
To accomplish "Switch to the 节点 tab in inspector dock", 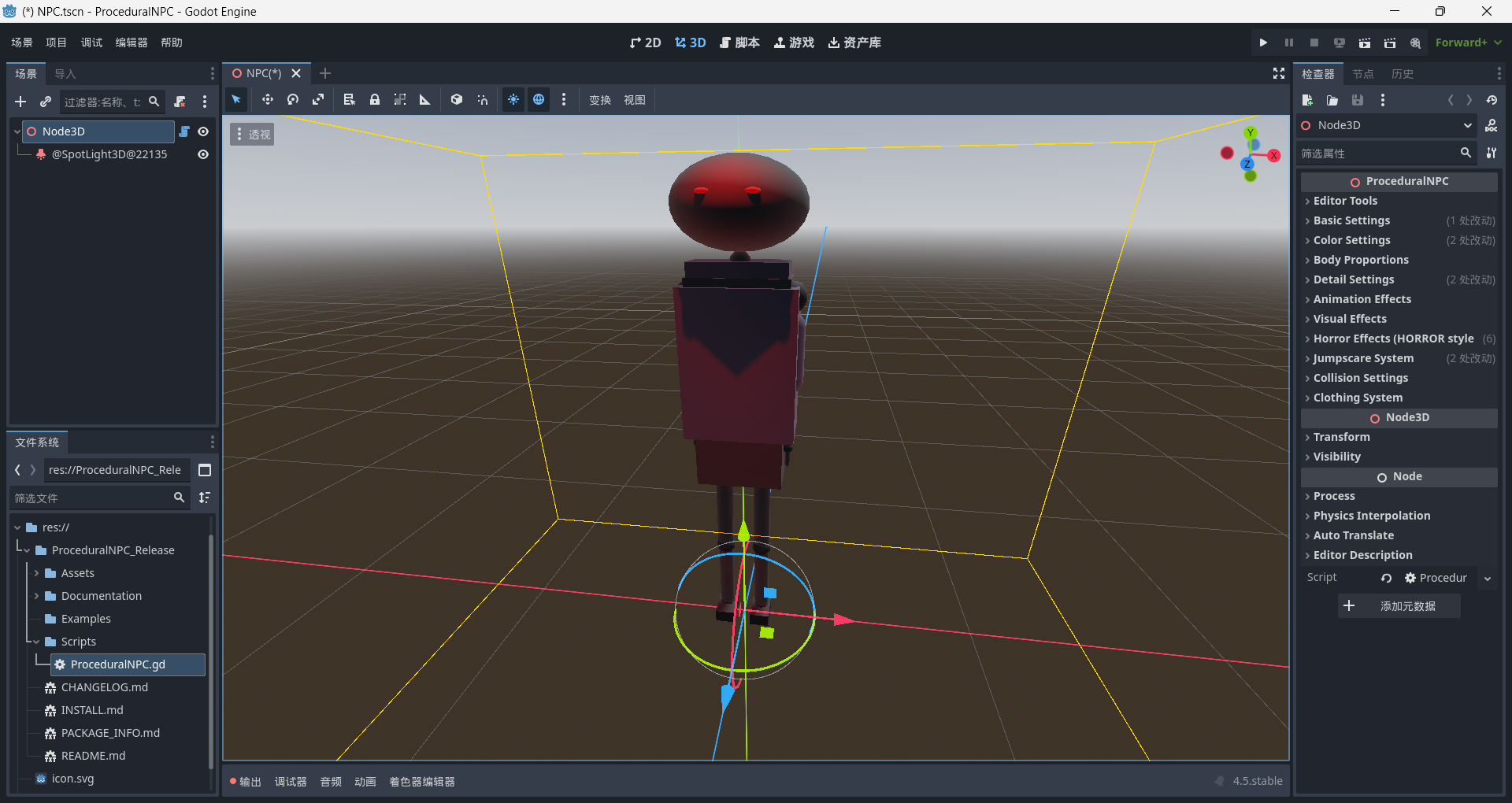I will (1362, 74).
